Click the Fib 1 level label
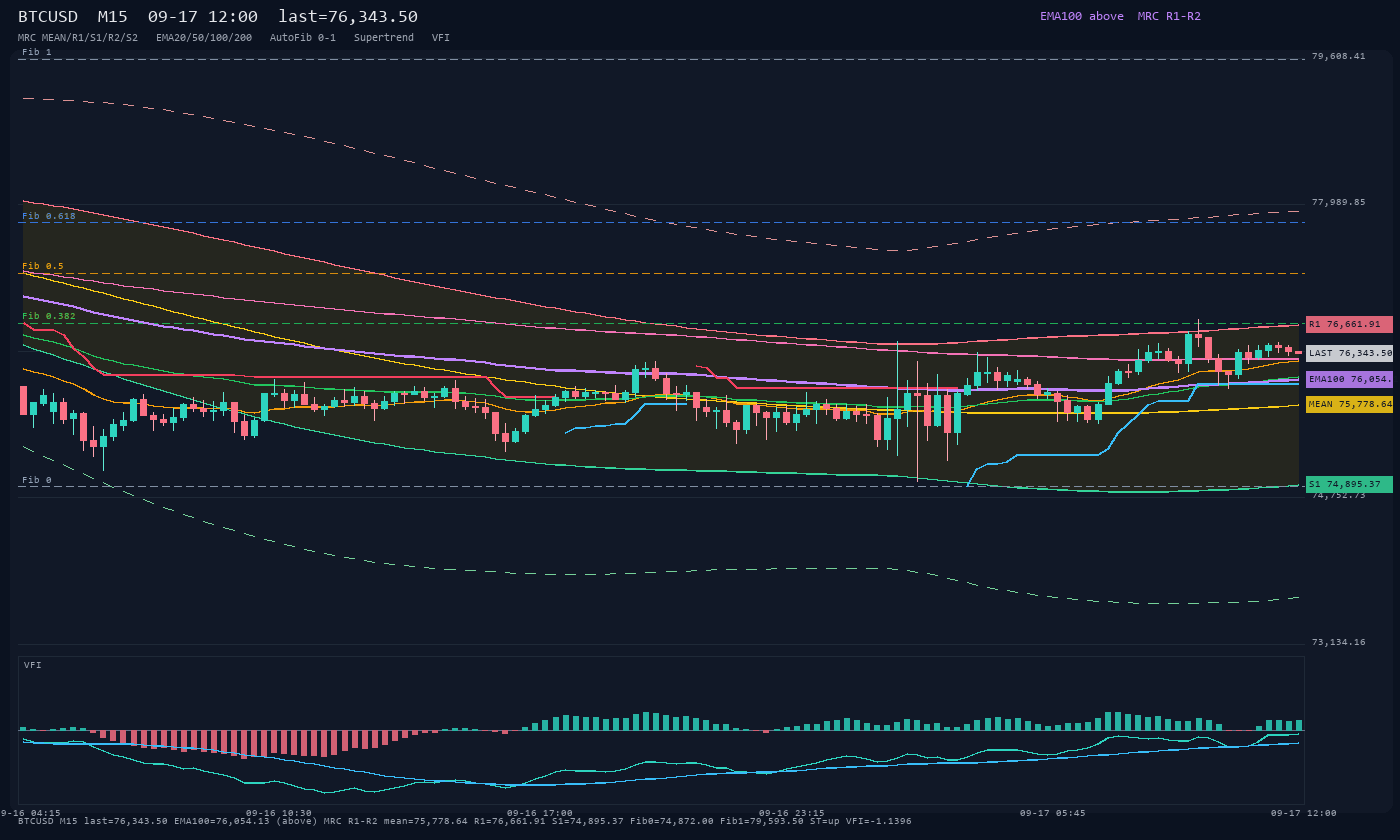The image size is (1400, 840). pos(37,52)
